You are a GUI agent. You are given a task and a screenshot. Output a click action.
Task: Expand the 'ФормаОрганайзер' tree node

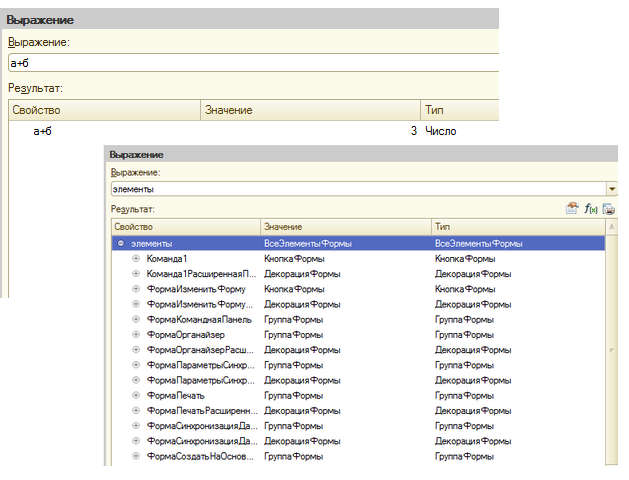point(136,335)
